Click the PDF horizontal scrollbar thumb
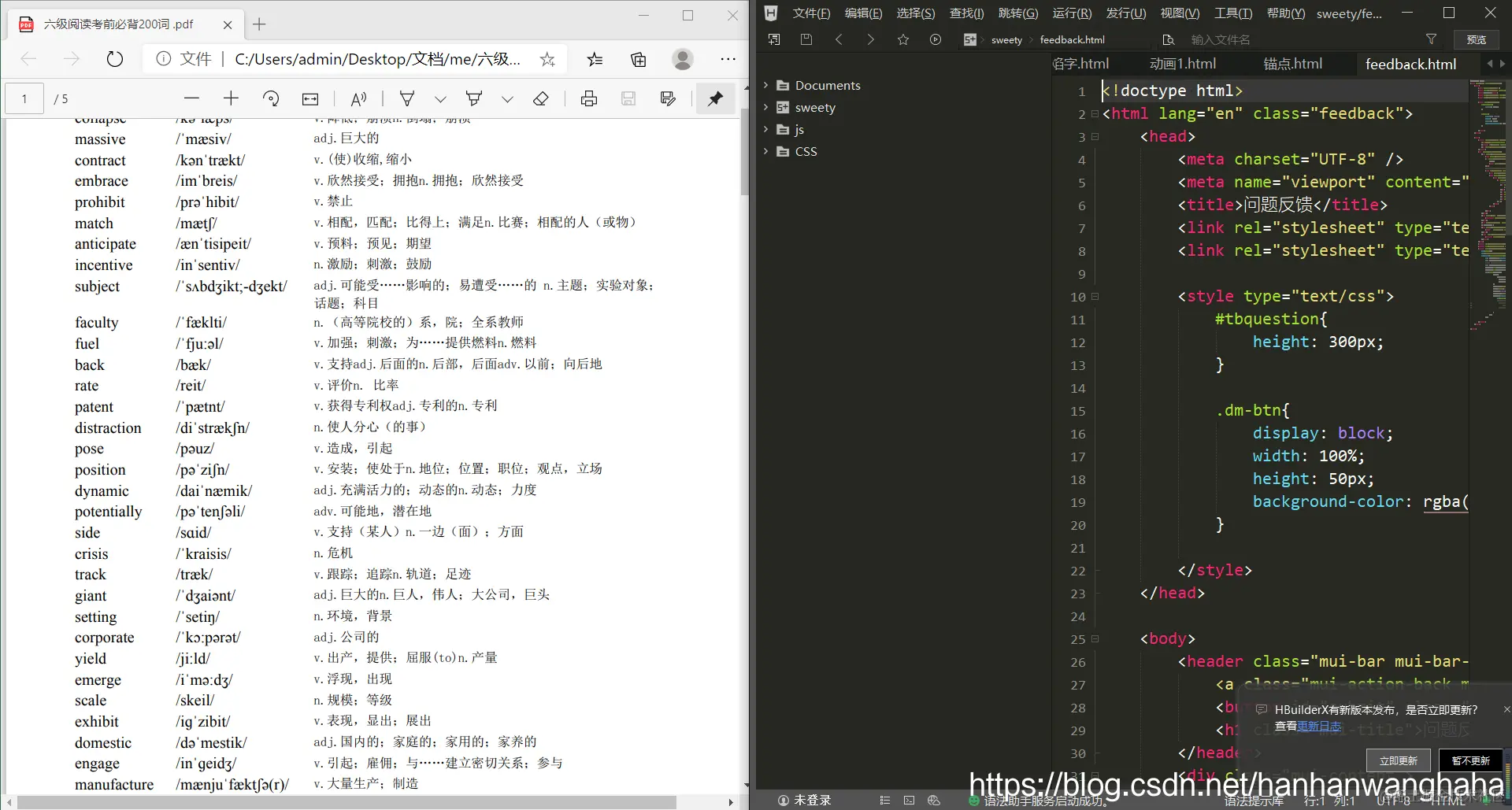Viewport: 1512px width, 810px height. pos(347,802)
